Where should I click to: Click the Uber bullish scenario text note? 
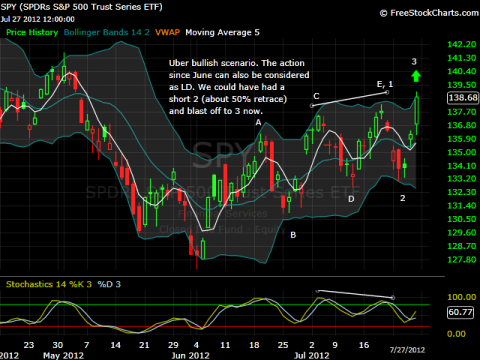pyautogui.click(x=239, y=87)
